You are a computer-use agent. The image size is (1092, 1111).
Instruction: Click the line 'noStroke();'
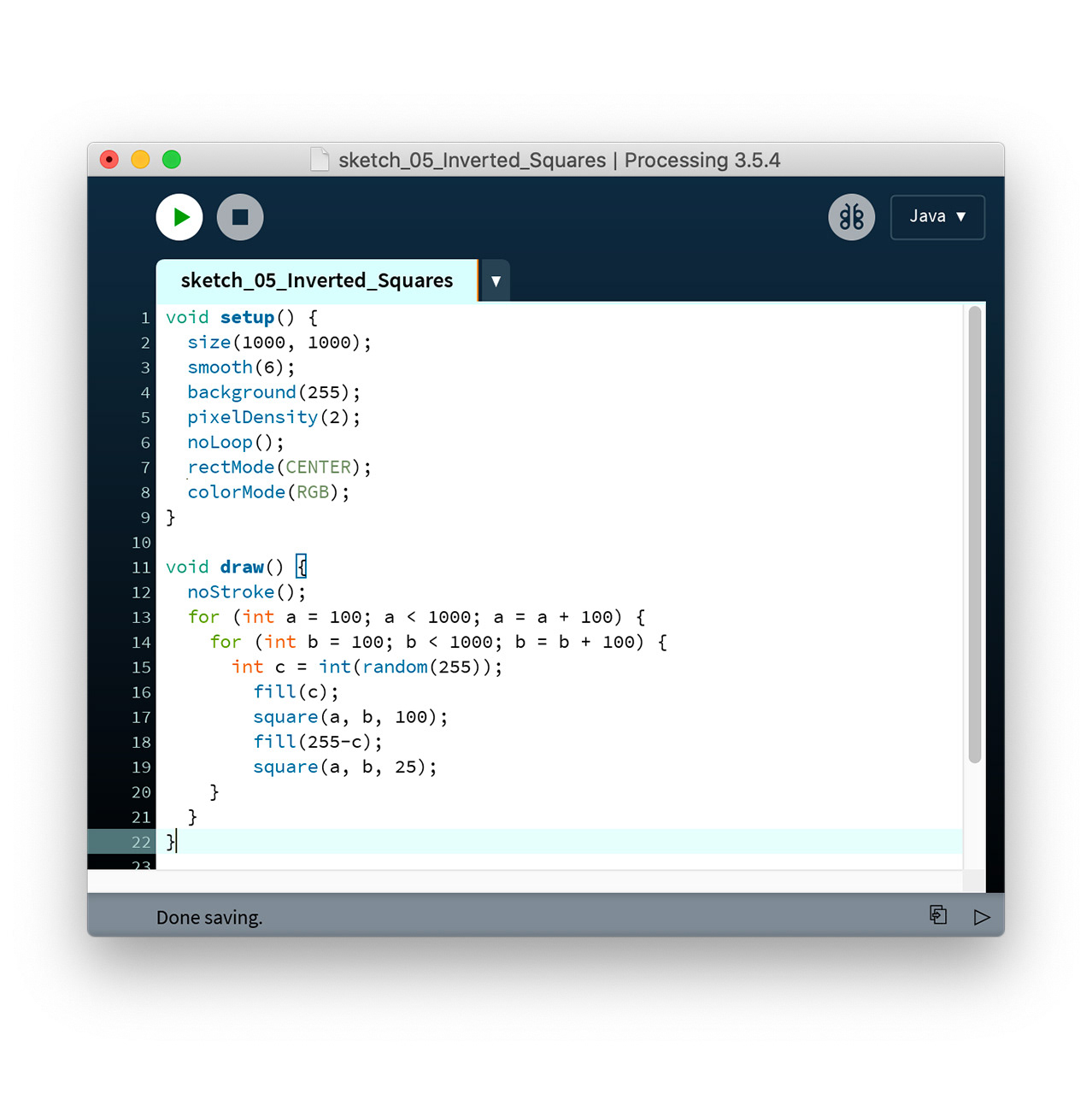[246, 591]
